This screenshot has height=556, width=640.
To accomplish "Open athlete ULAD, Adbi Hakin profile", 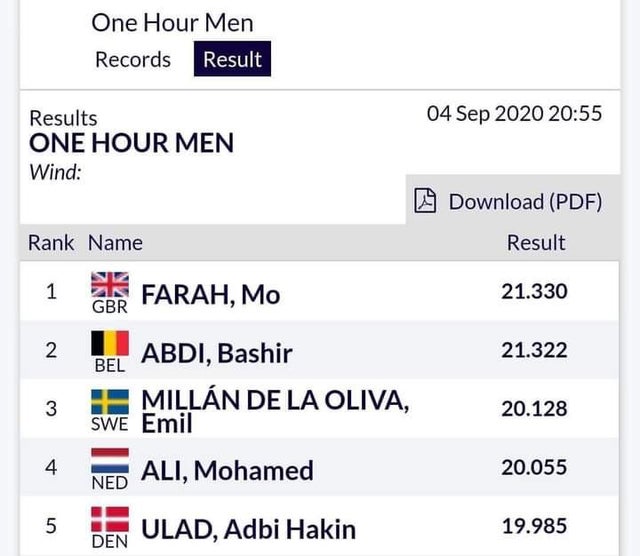I will 249,530.
